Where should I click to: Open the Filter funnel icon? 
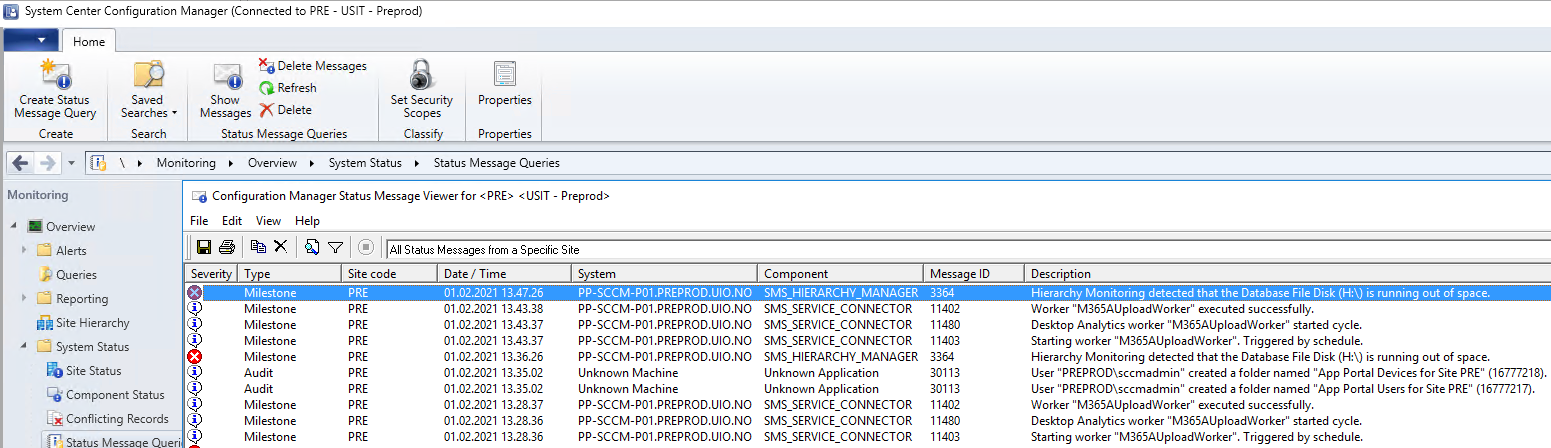pos(336,247)
